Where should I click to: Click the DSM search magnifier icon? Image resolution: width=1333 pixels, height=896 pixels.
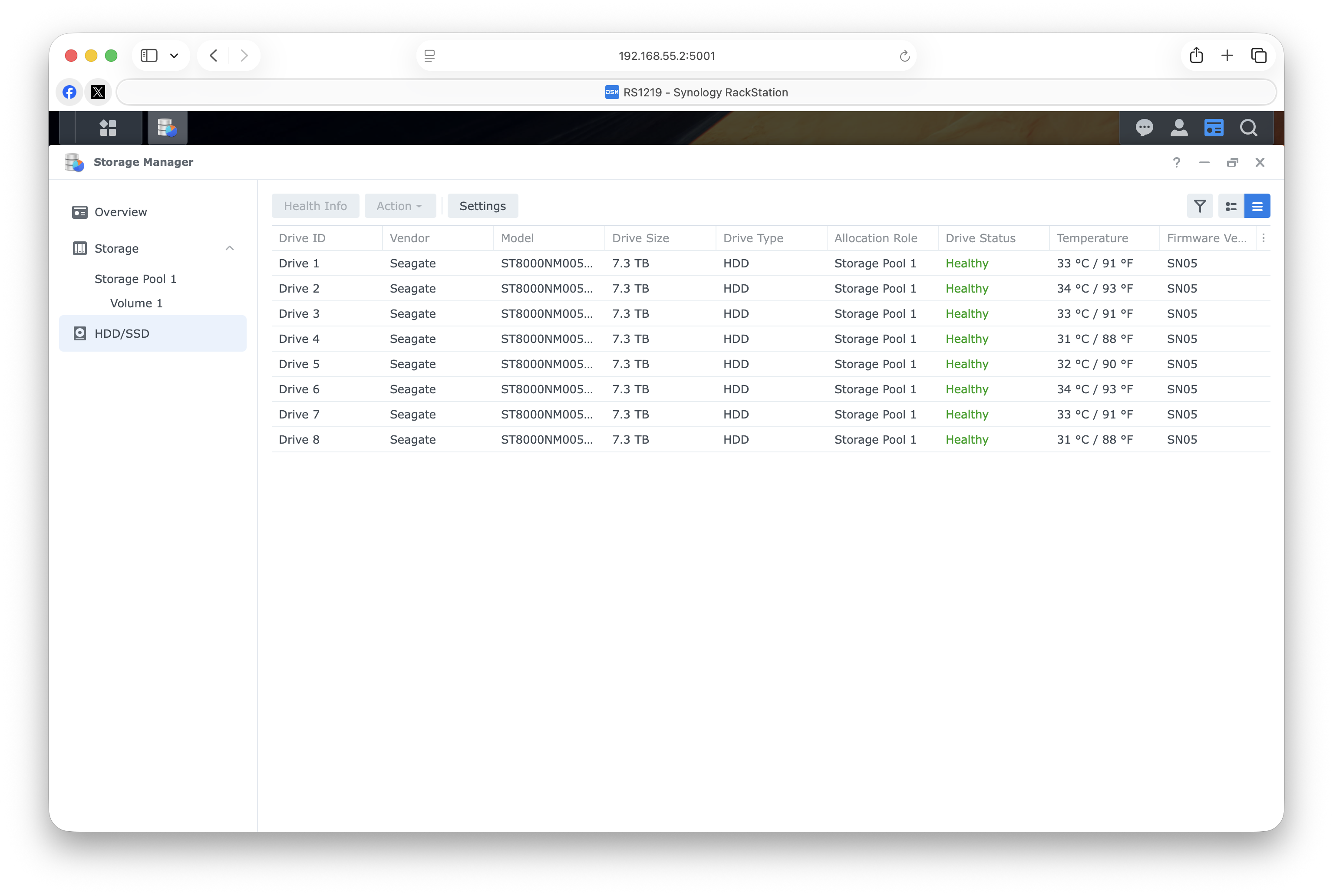[1248, 128]
